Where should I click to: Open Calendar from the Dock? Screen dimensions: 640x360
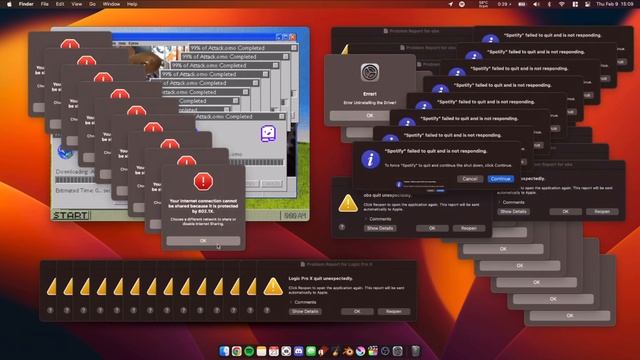tap(274, 351)
